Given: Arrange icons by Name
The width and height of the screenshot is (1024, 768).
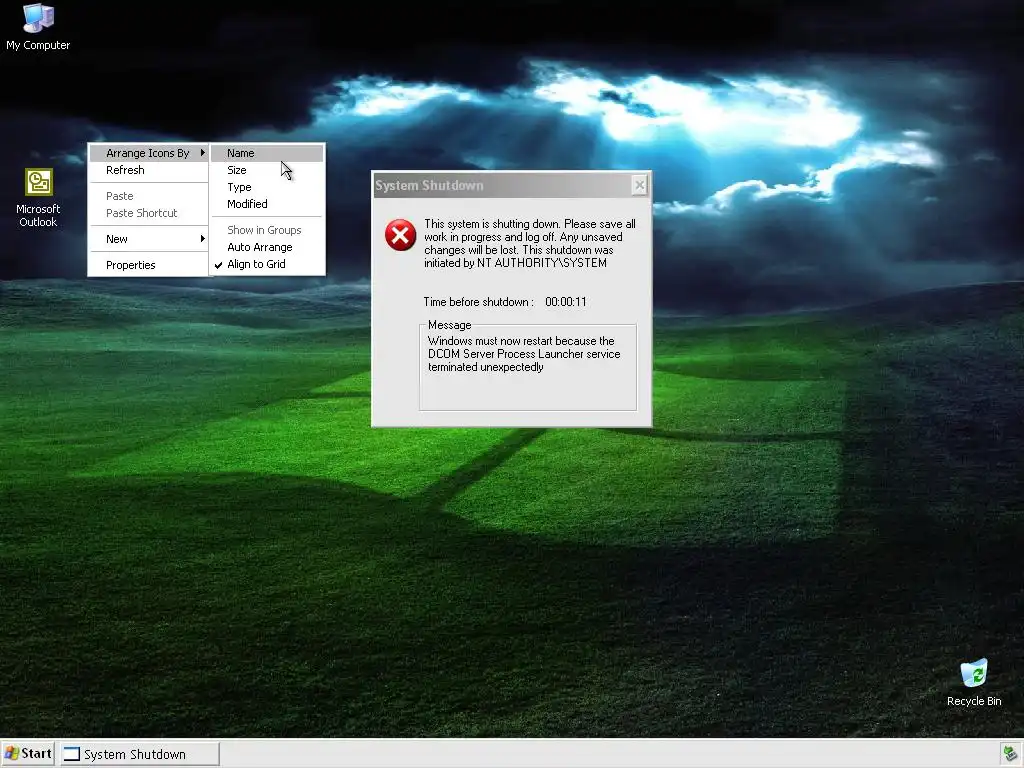Looking at the screenshot, I should (x=267, y=153).
